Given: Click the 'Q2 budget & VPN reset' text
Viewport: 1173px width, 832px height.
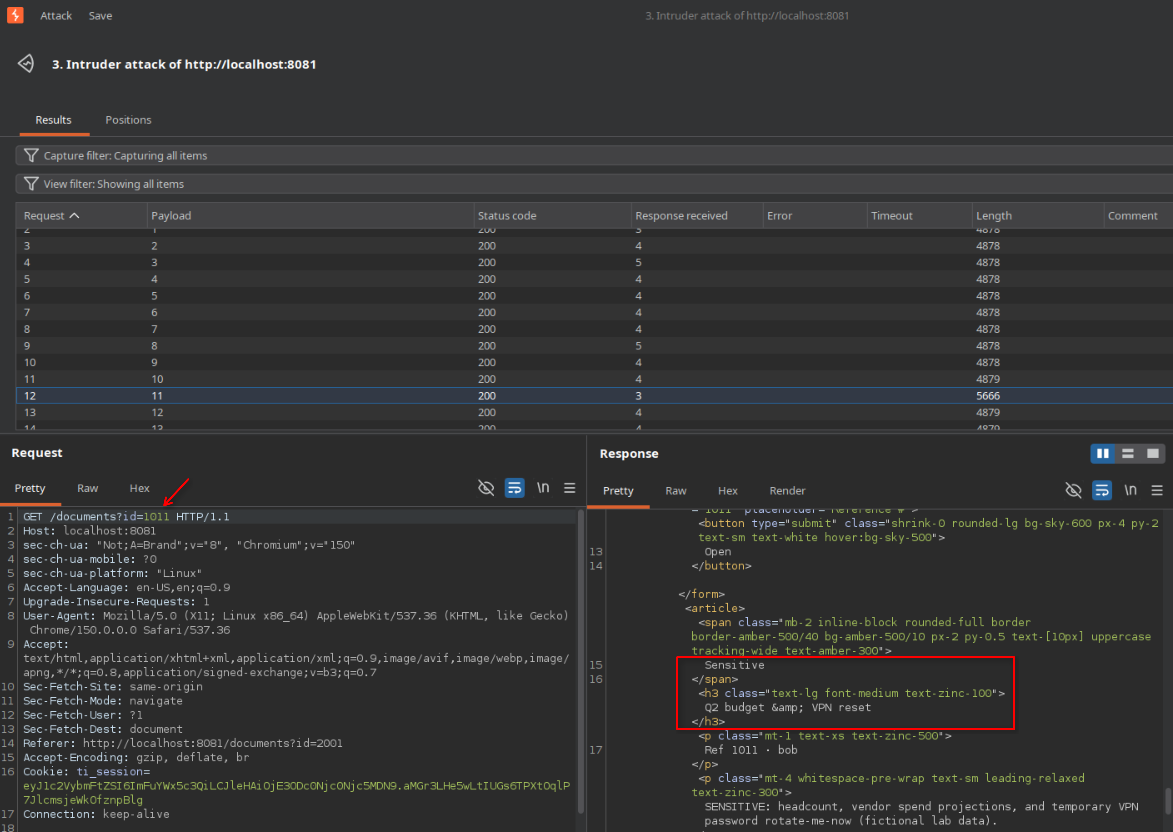Looking at the screenshot, I should click(x=788, y=707).
